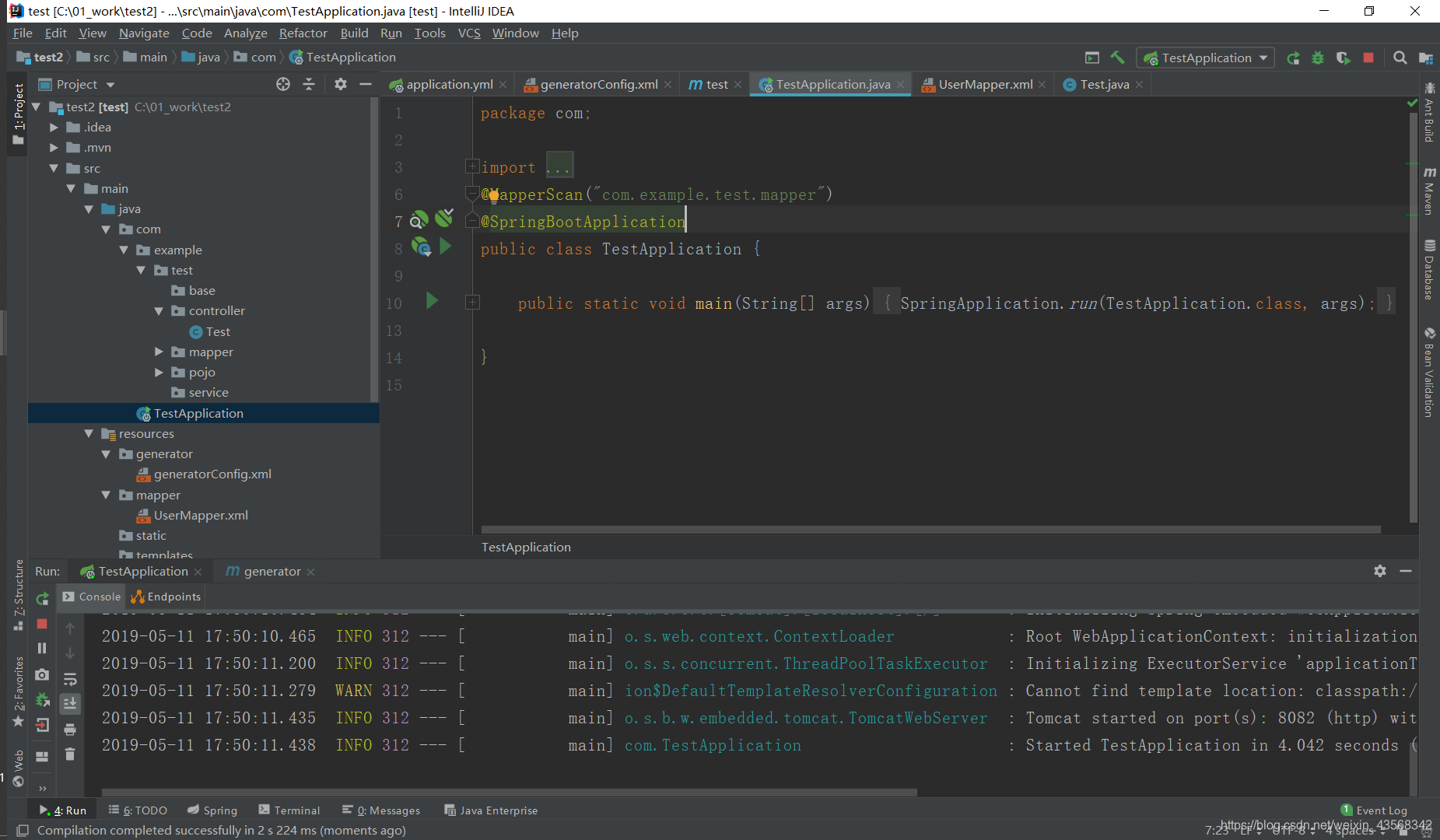Open Project panel settings gear

pyautogui.click(x=340, y=84)
